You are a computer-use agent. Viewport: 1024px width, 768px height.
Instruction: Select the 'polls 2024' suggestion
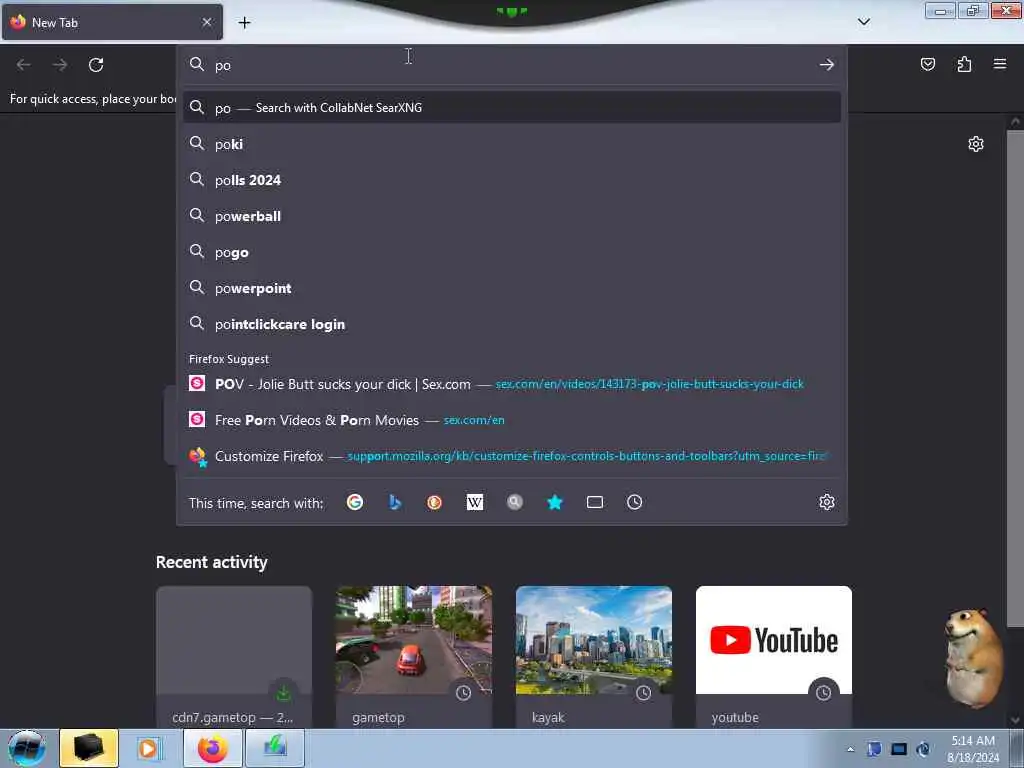tap(512, 180)
